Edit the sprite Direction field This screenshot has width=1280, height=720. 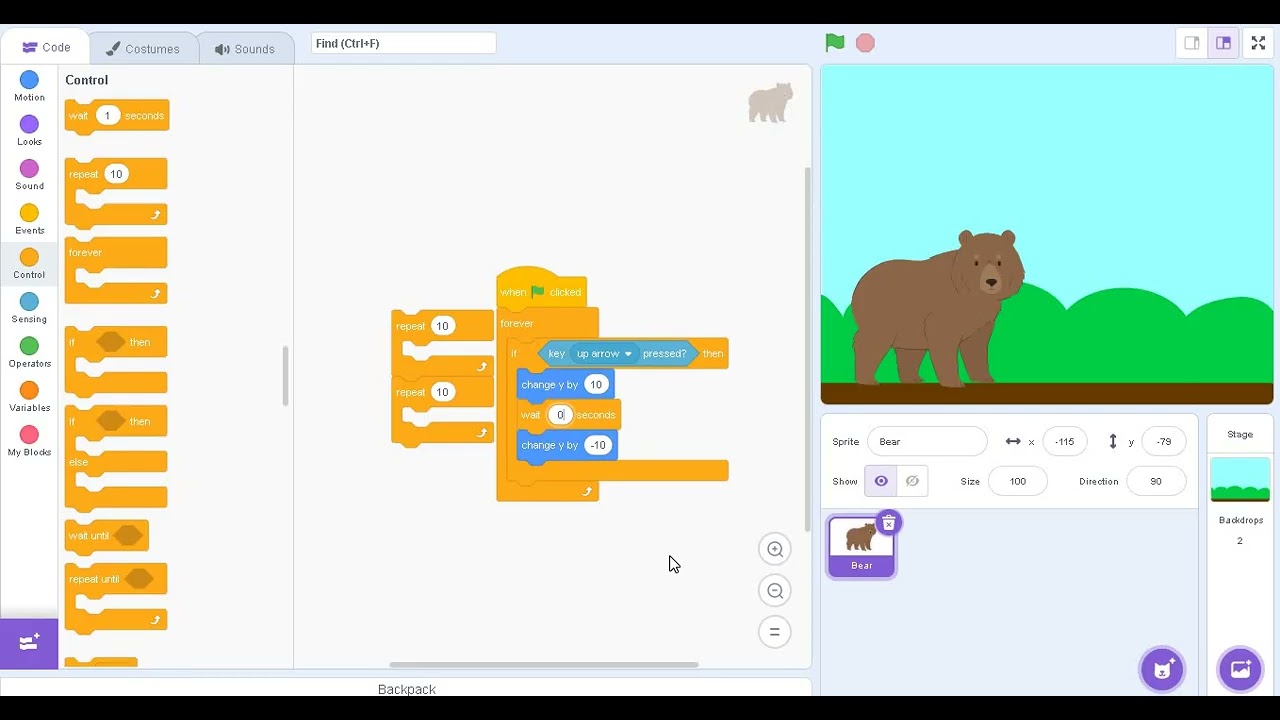click(1156, 481)
